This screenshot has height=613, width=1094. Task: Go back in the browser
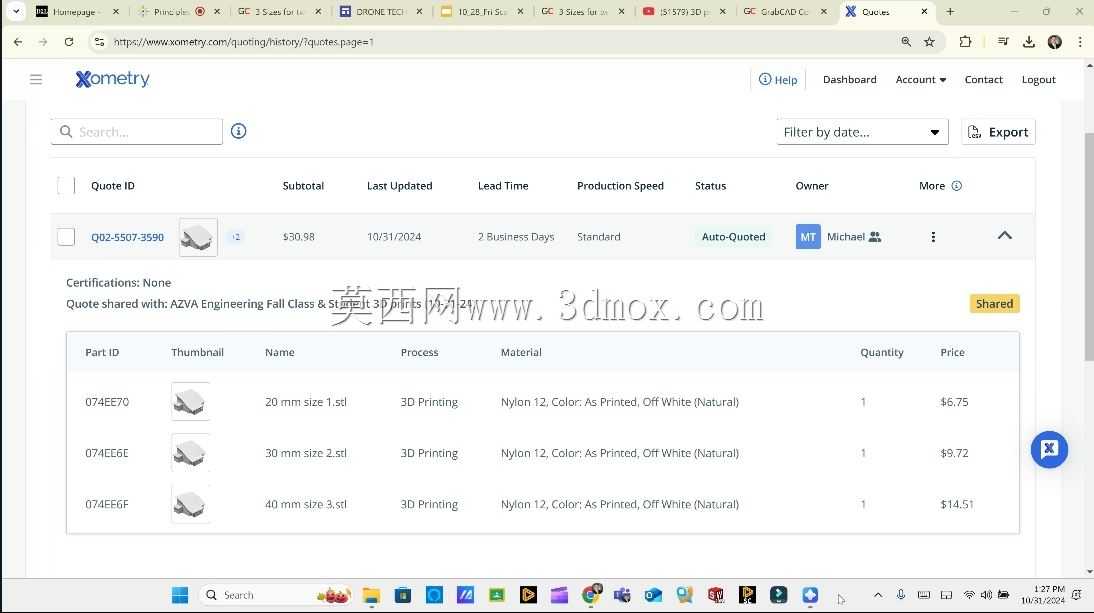coord(18,42)
